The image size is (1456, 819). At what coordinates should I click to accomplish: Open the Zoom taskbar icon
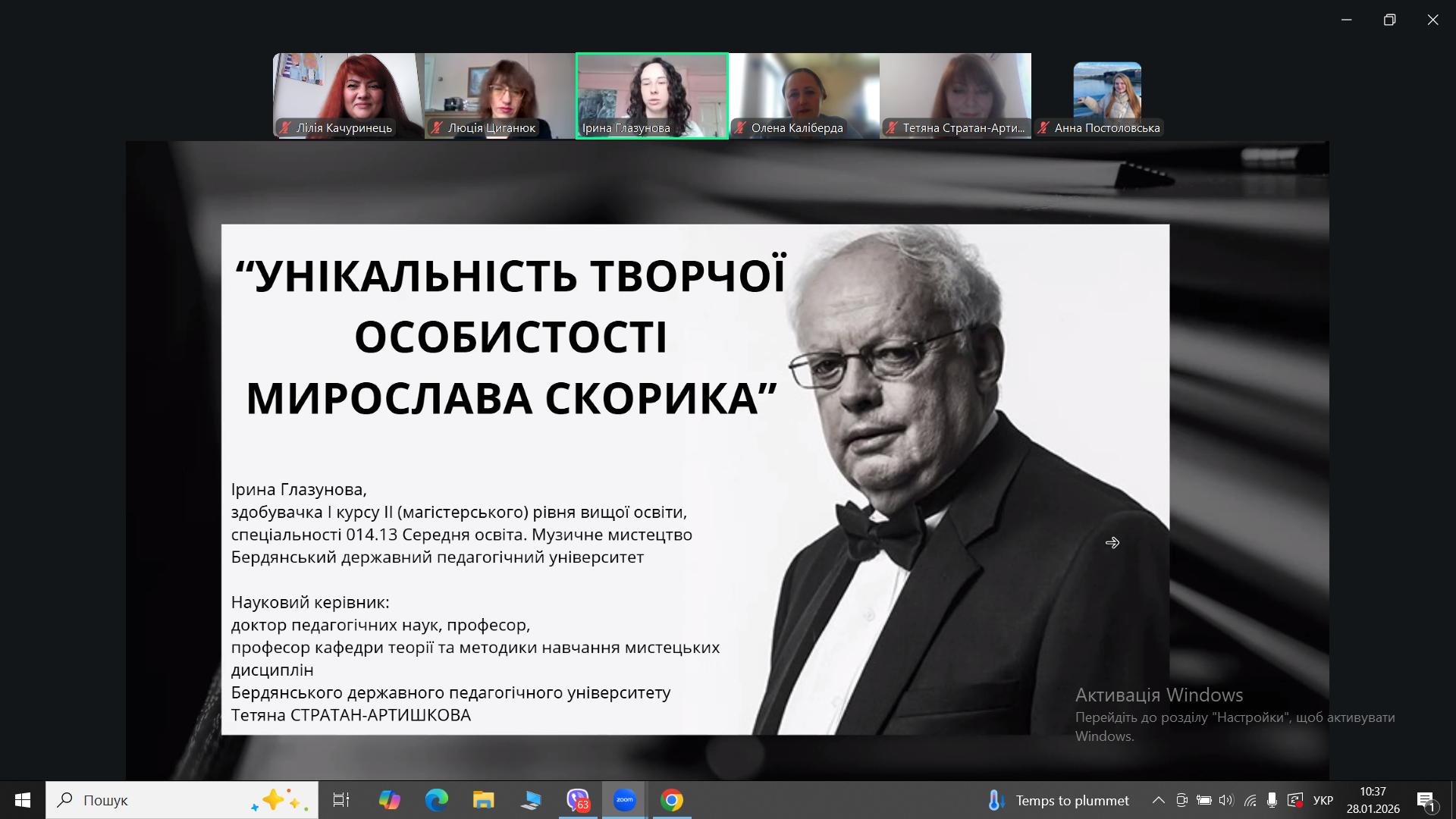[x=625, y=800]
